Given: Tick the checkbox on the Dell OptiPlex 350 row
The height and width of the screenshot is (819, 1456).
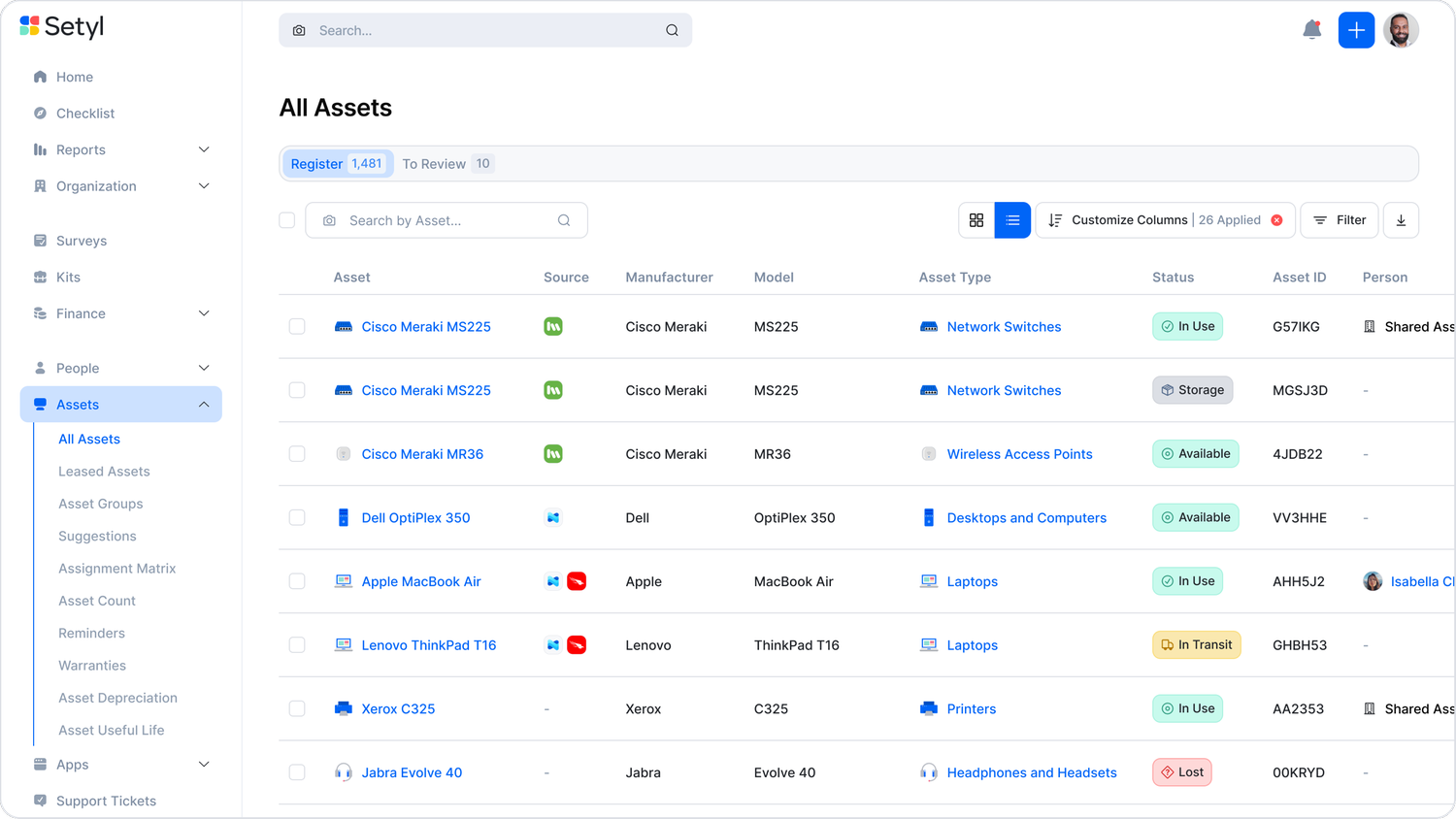Looking at the screenshot, I should coord(297,517).
